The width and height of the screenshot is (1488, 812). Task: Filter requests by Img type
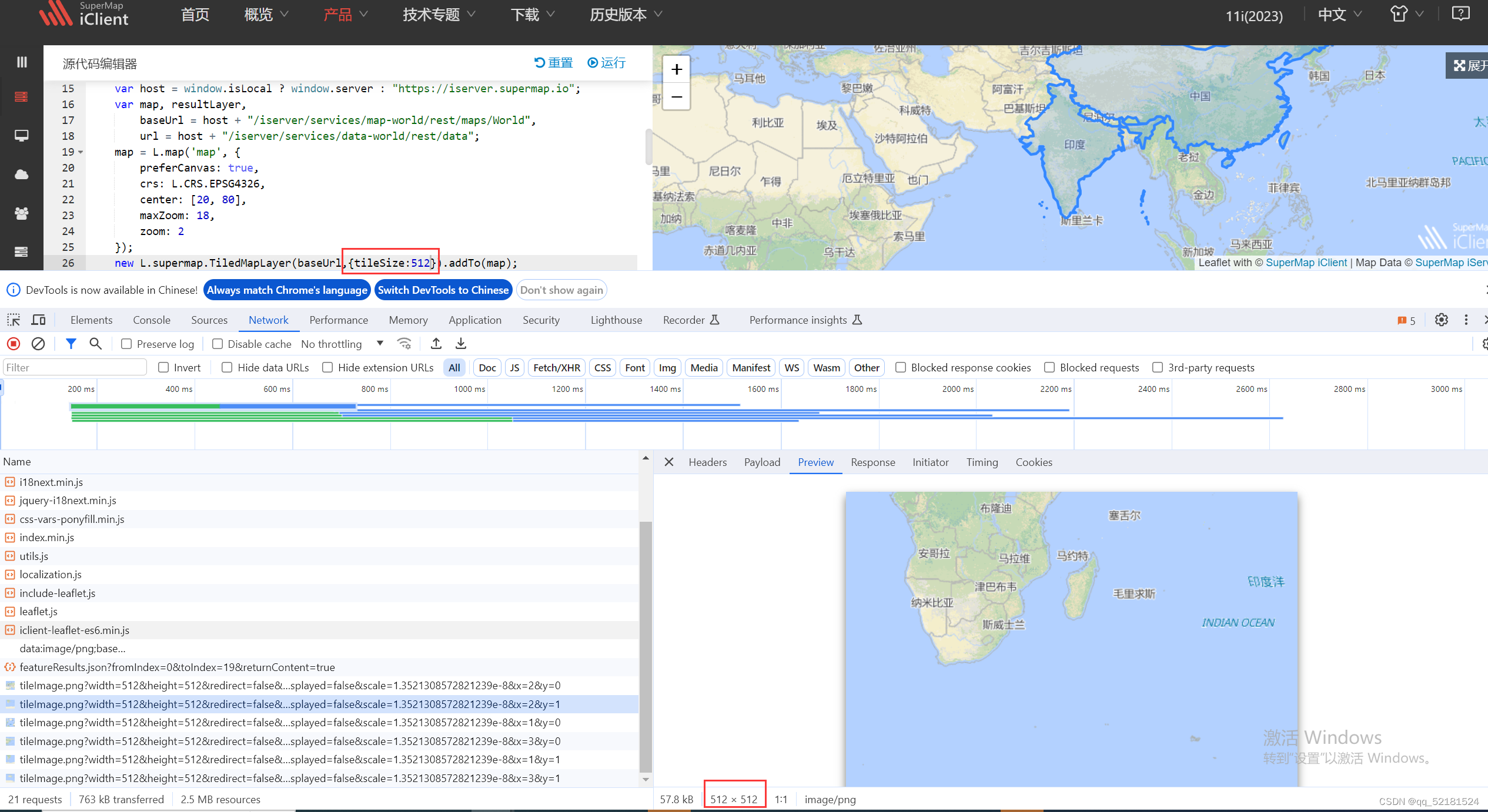(667, 367)
